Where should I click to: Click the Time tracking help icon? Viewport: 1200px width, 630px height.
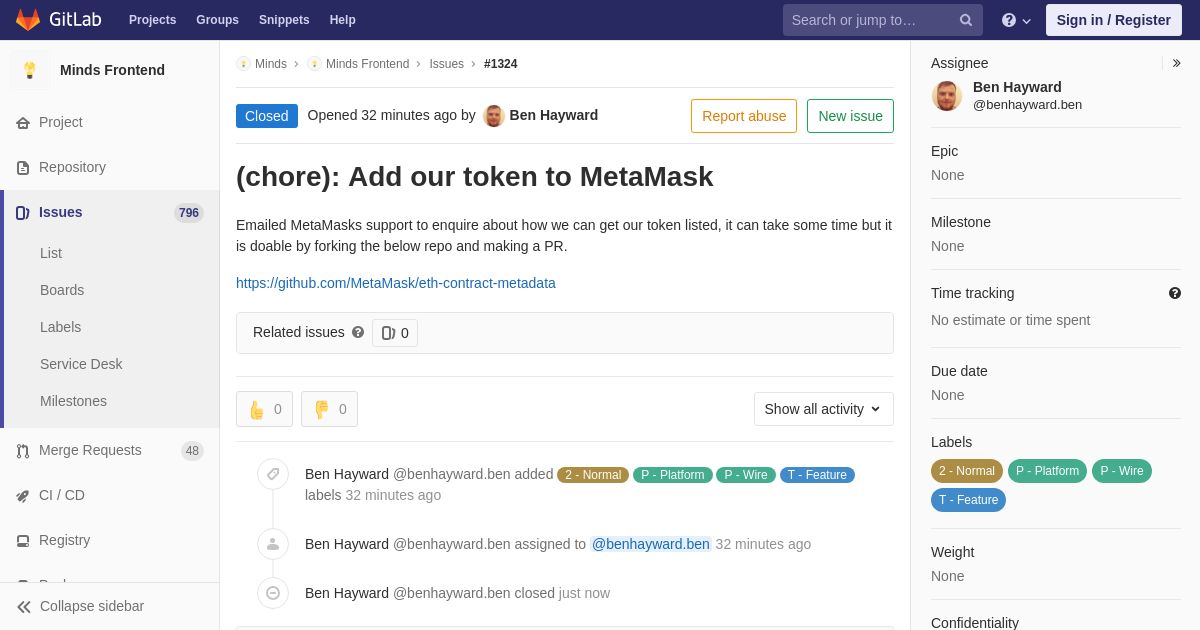click(x=1174, y=293)
